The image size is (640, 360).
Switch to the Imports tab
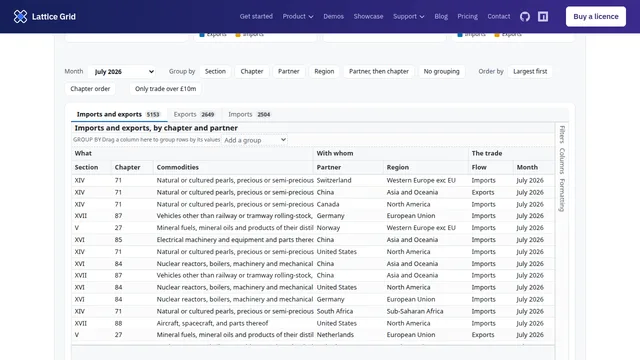pyautogui.click(x=249, y=114)
